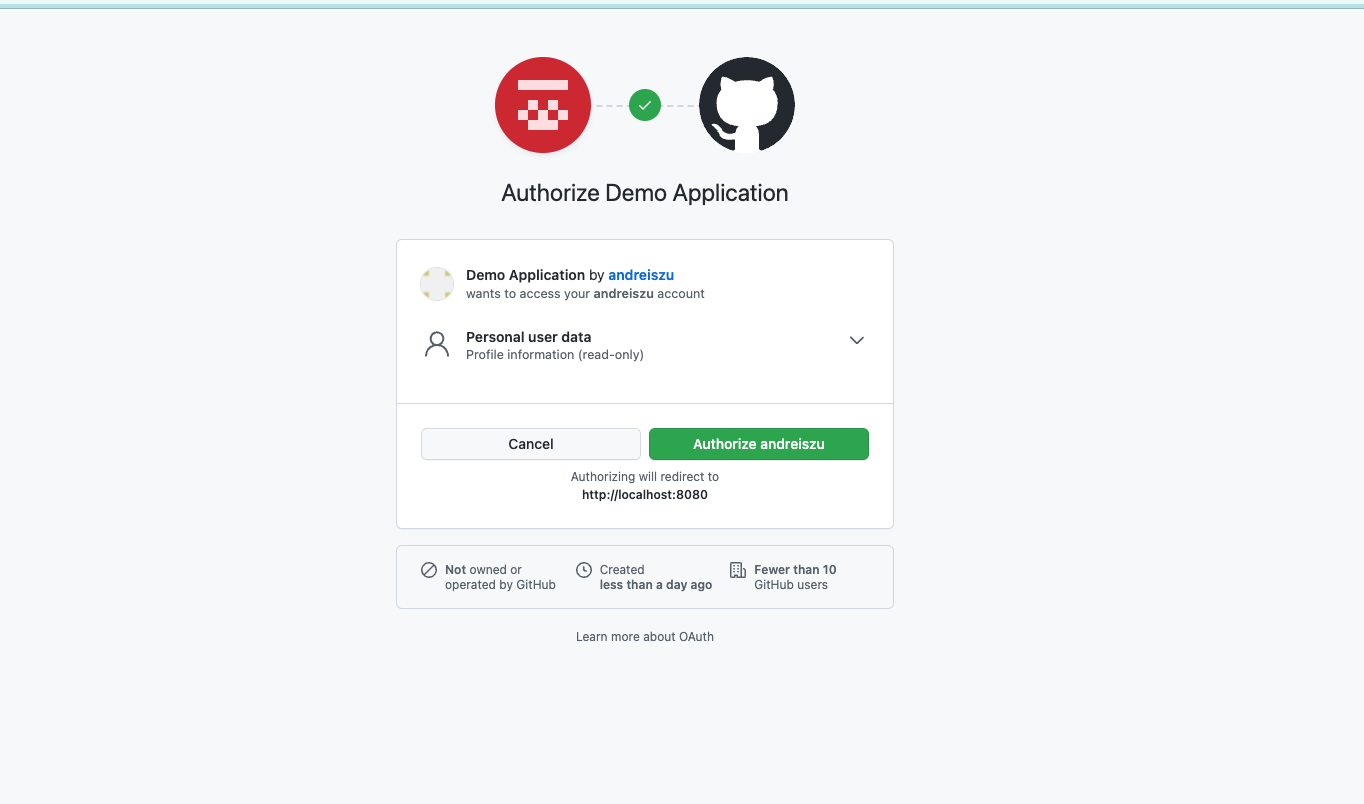Expand the Personal user data chevron

(x=856, y=340)
